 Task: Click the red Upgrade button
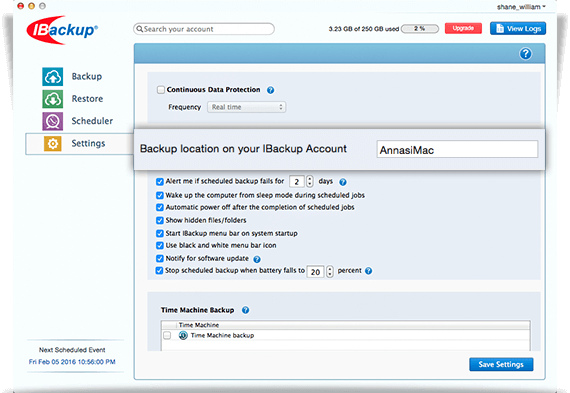click(x=463, y=28)
